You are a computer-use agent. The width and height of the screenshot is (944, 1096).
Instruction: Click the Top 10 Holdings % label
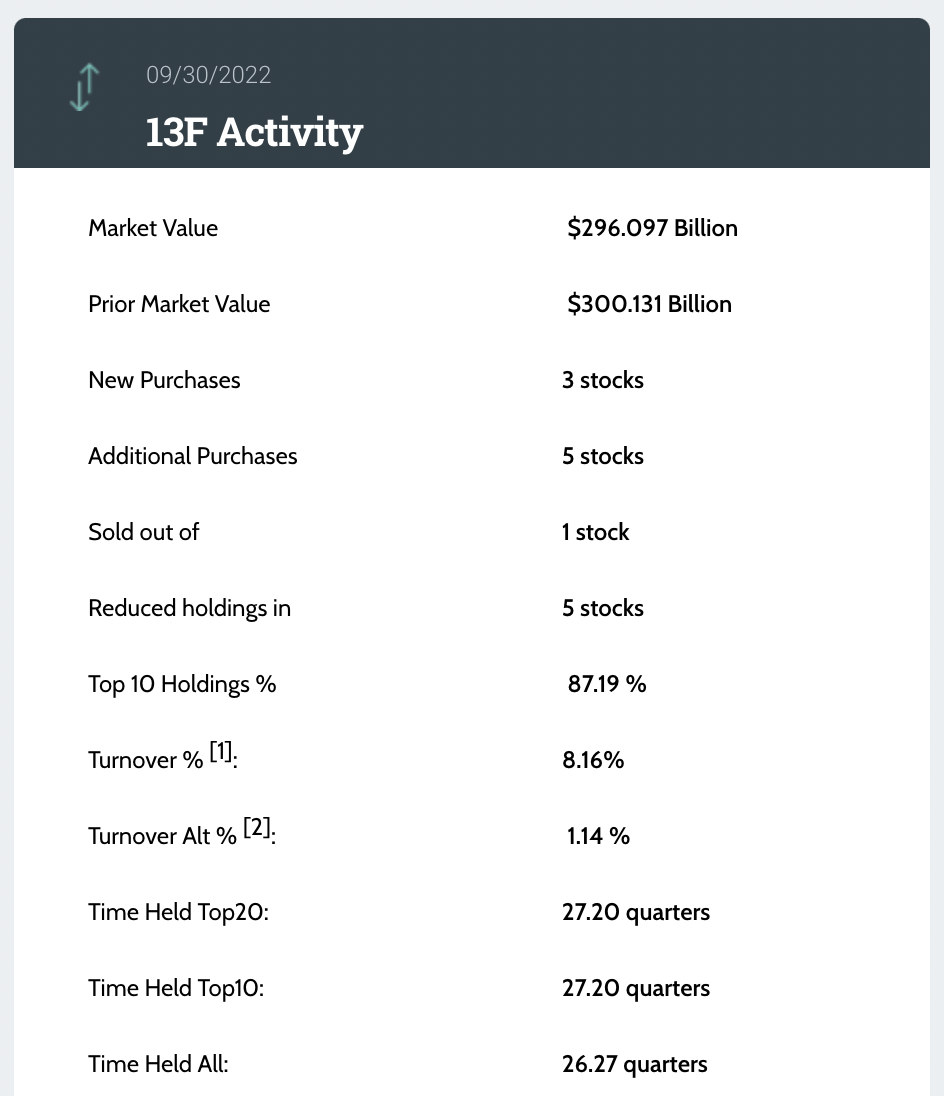tap(182, 684)
